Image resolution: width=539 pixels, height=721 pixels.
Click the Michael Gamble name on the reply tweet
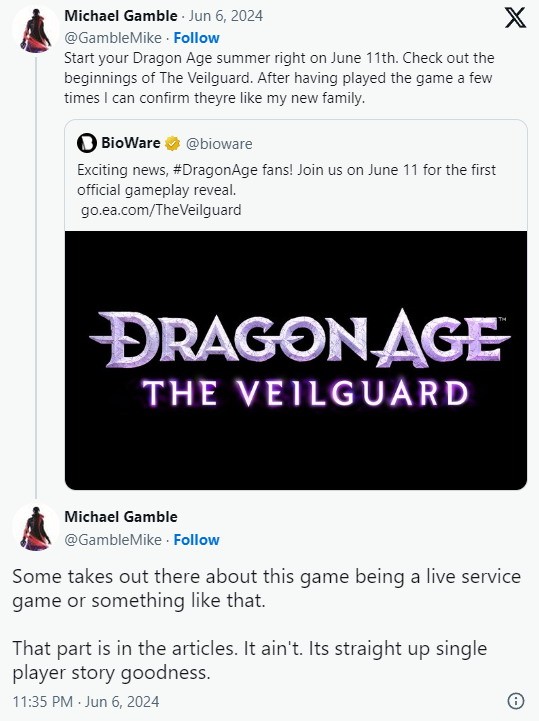(x=120, y=517)
